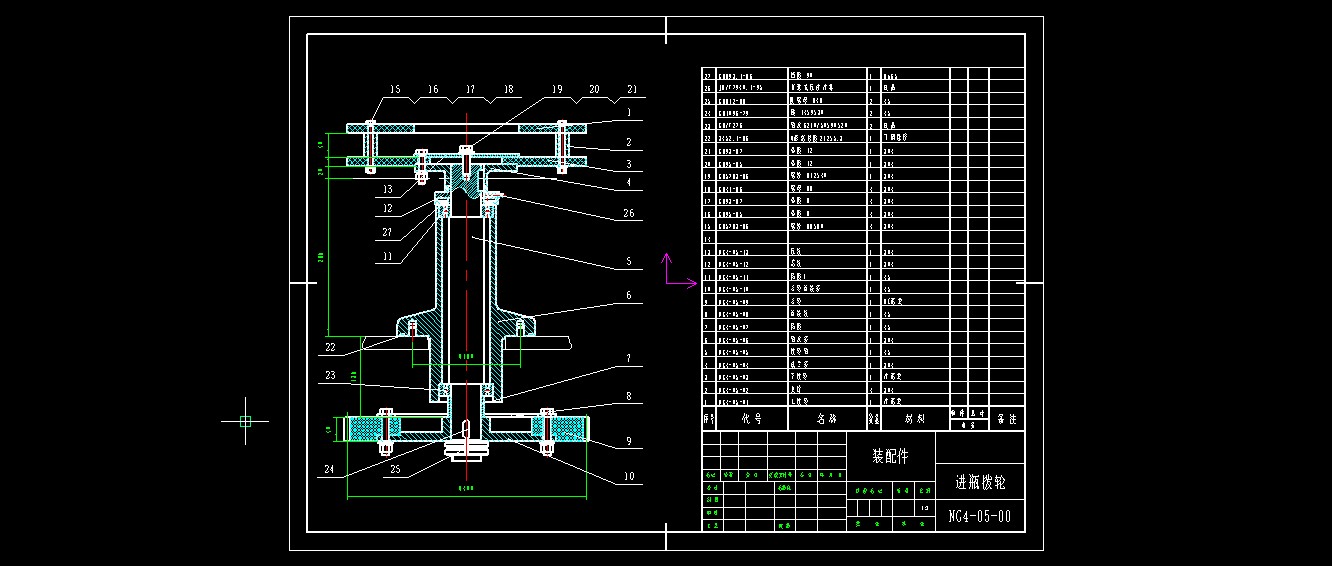Click part callout number 20
Image resolution: width=1332 pixels, height=566 pixels.
pos(594,90)
